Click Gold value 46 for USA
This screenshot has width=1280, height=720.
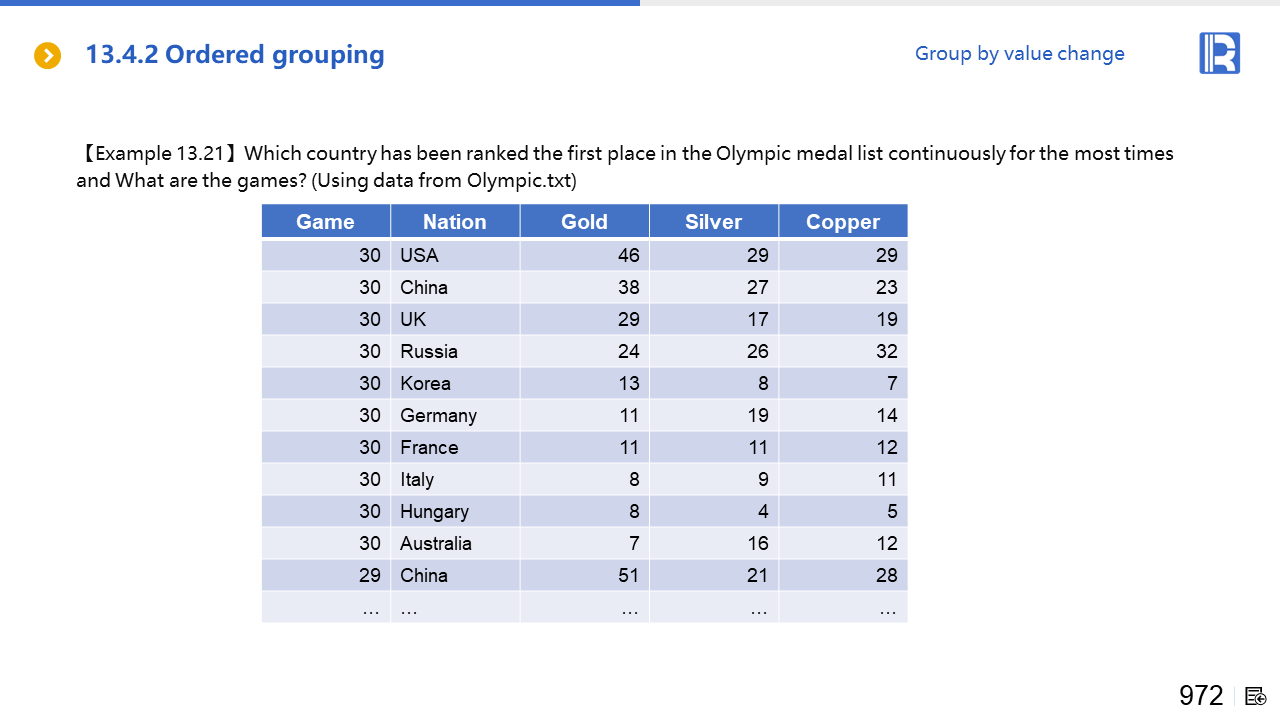tap(628, 256)
